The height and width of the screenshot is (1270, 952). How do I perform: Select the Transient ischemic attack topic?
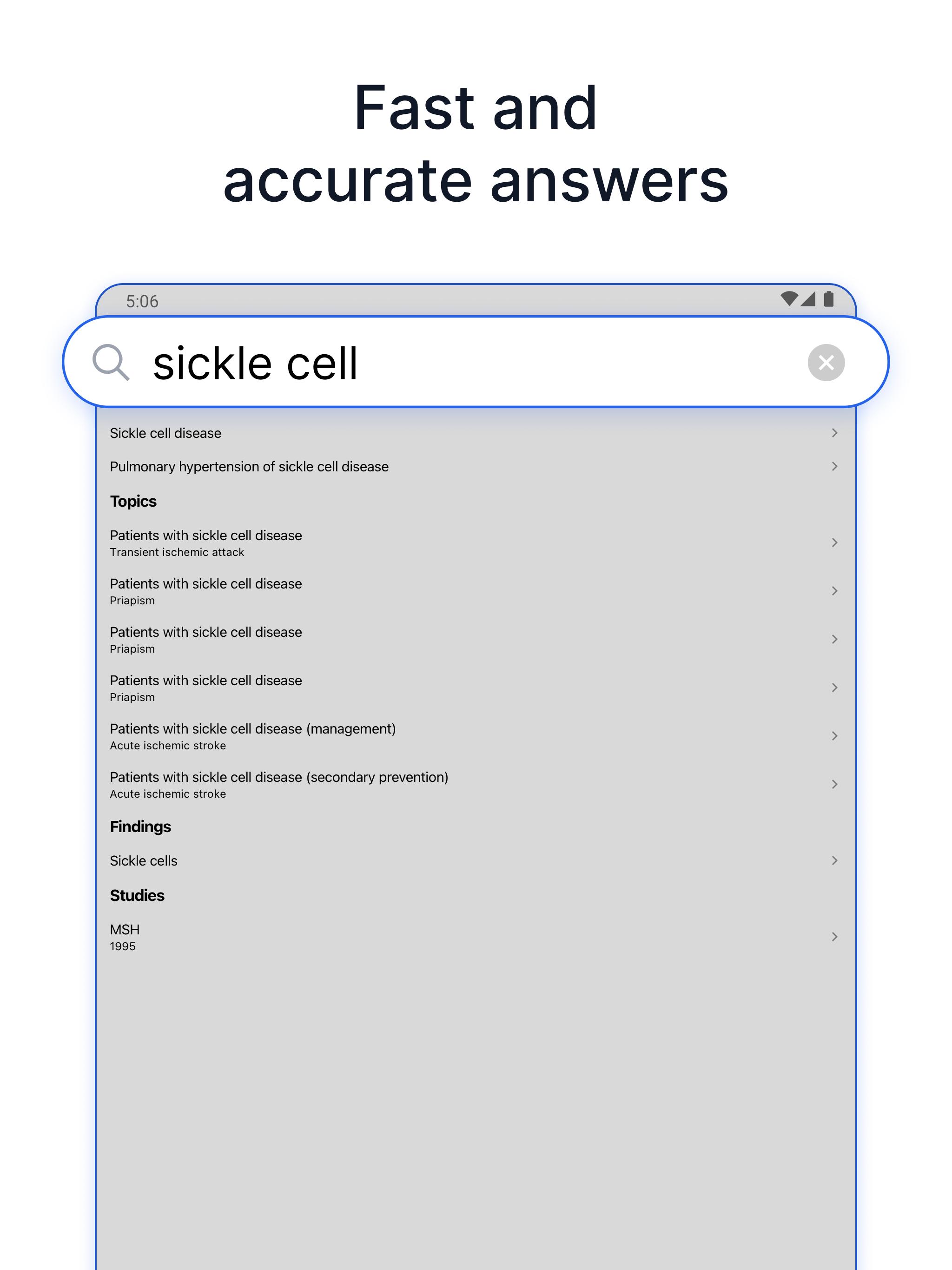tap(476, 542)
